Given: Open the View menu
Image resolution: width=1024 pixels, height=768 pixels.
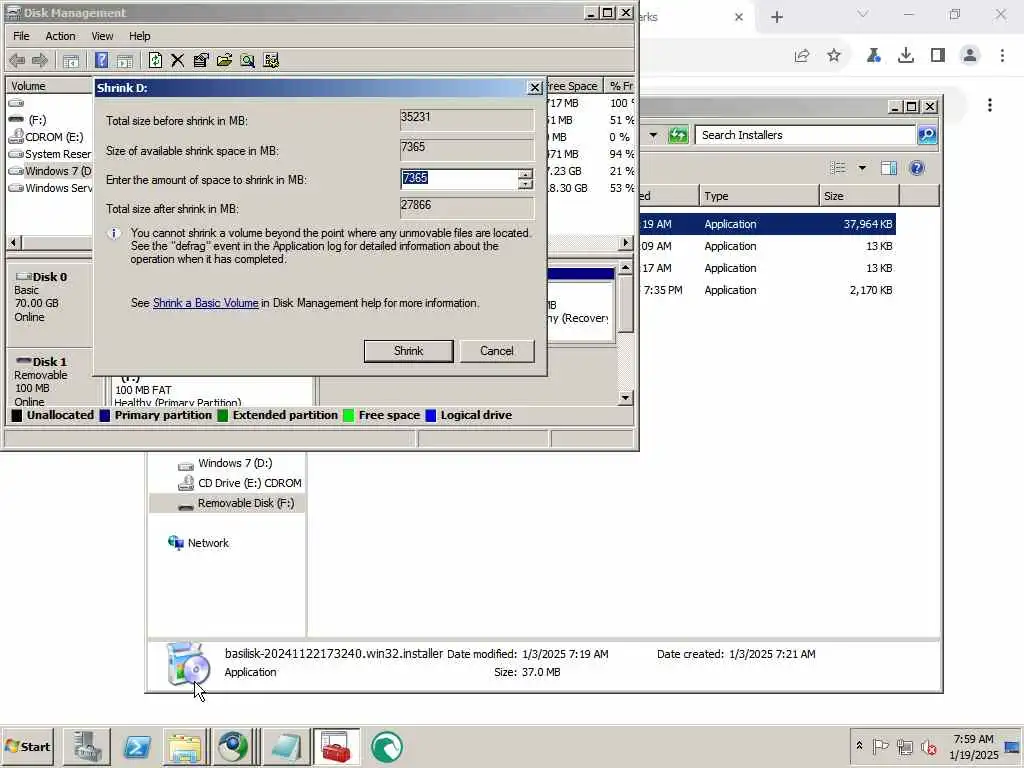Looking at the screenshot, I should 102,36.
